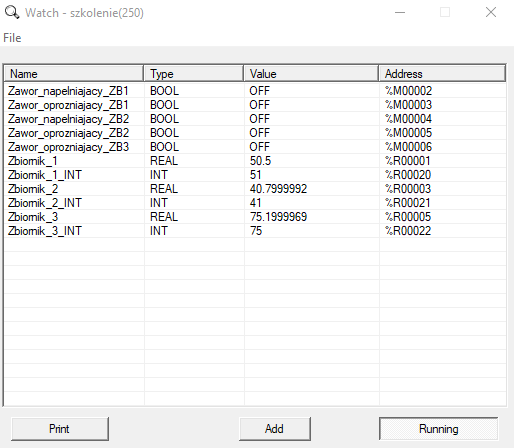
Task: Click the Value column header
Action: click(x=311, y=74)
